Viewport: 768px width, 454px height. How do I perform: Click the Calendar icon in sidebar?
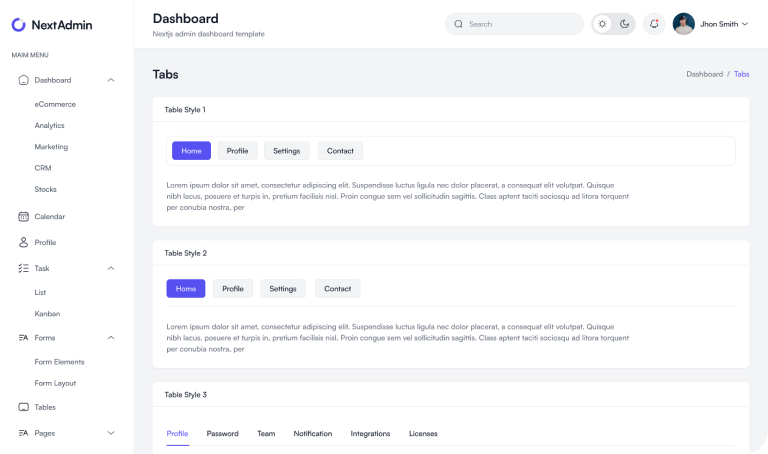point(23,216)
